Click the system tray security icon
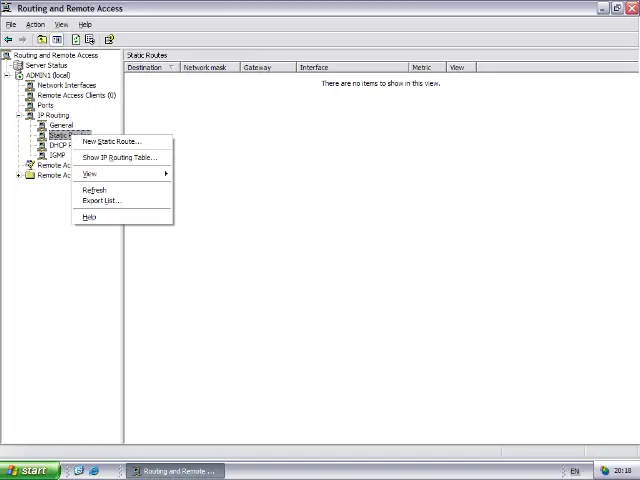The width and height of the screenshot is (640, 480). [x=604, y=471]
